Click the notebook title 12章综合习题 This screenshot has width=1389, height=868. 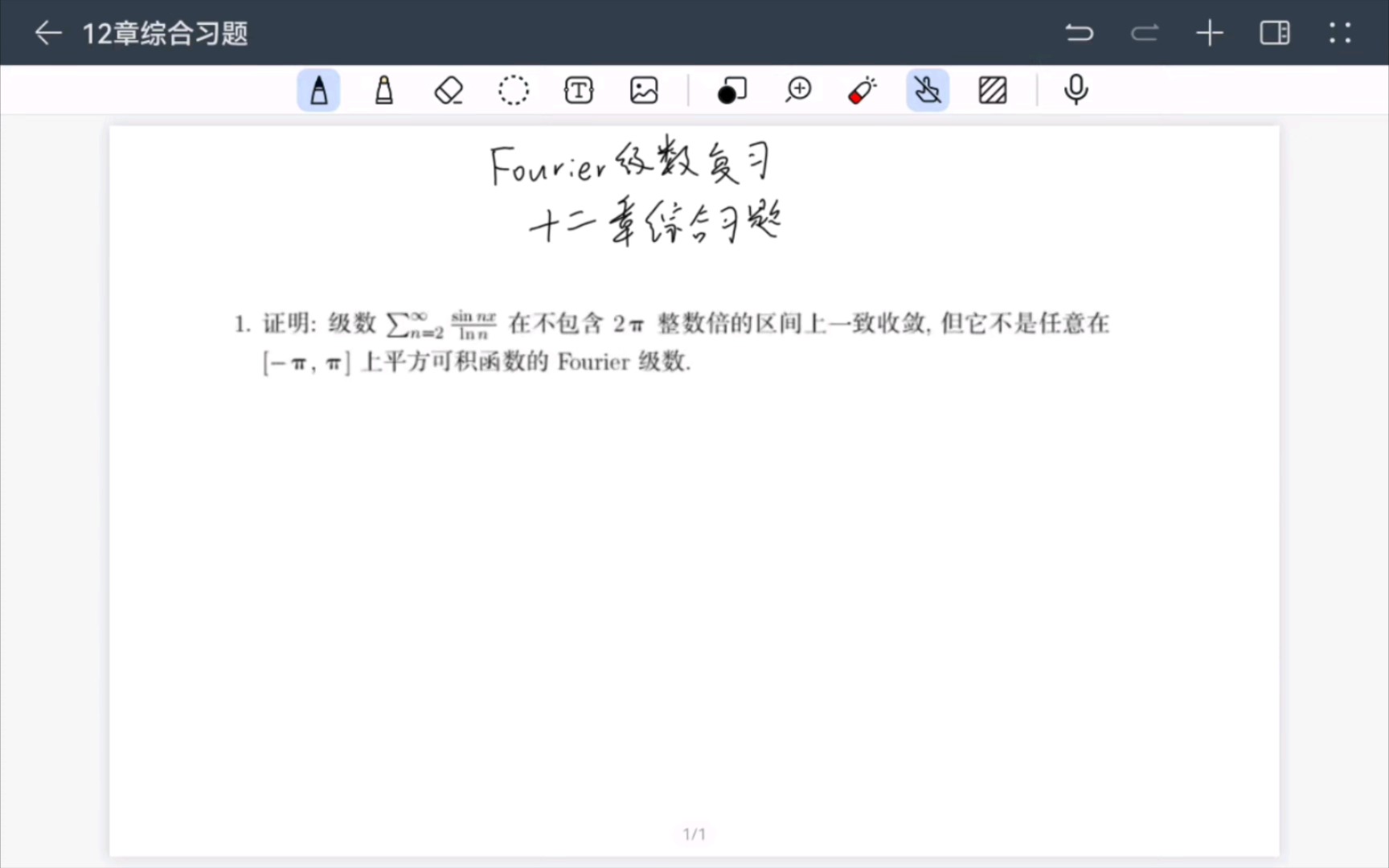tap(165, 34)
